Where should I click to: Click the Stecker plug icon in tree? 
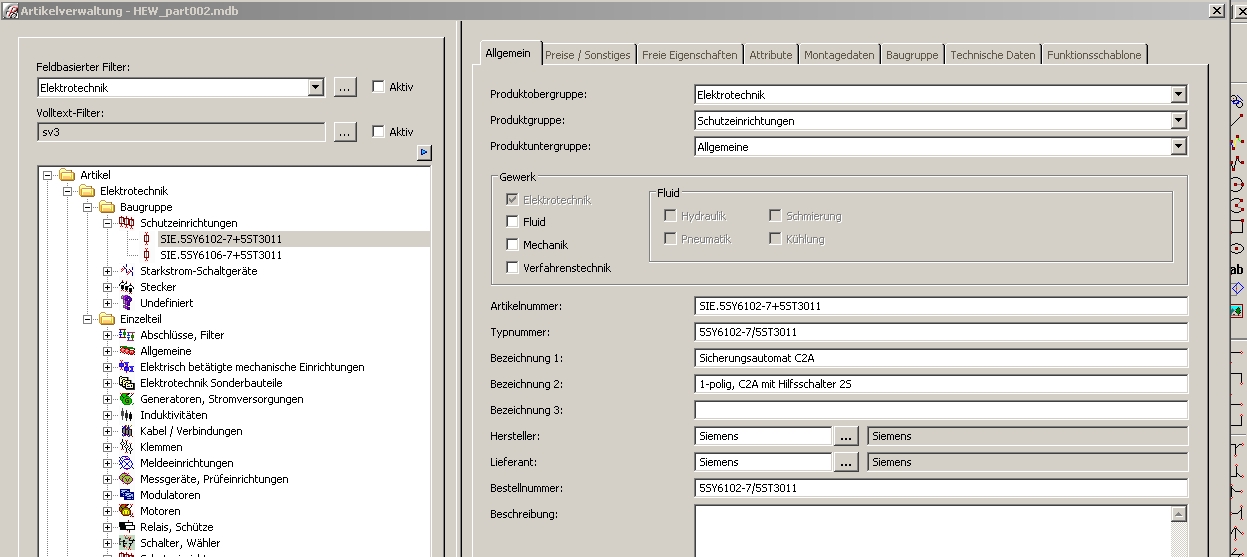point(127,287)
